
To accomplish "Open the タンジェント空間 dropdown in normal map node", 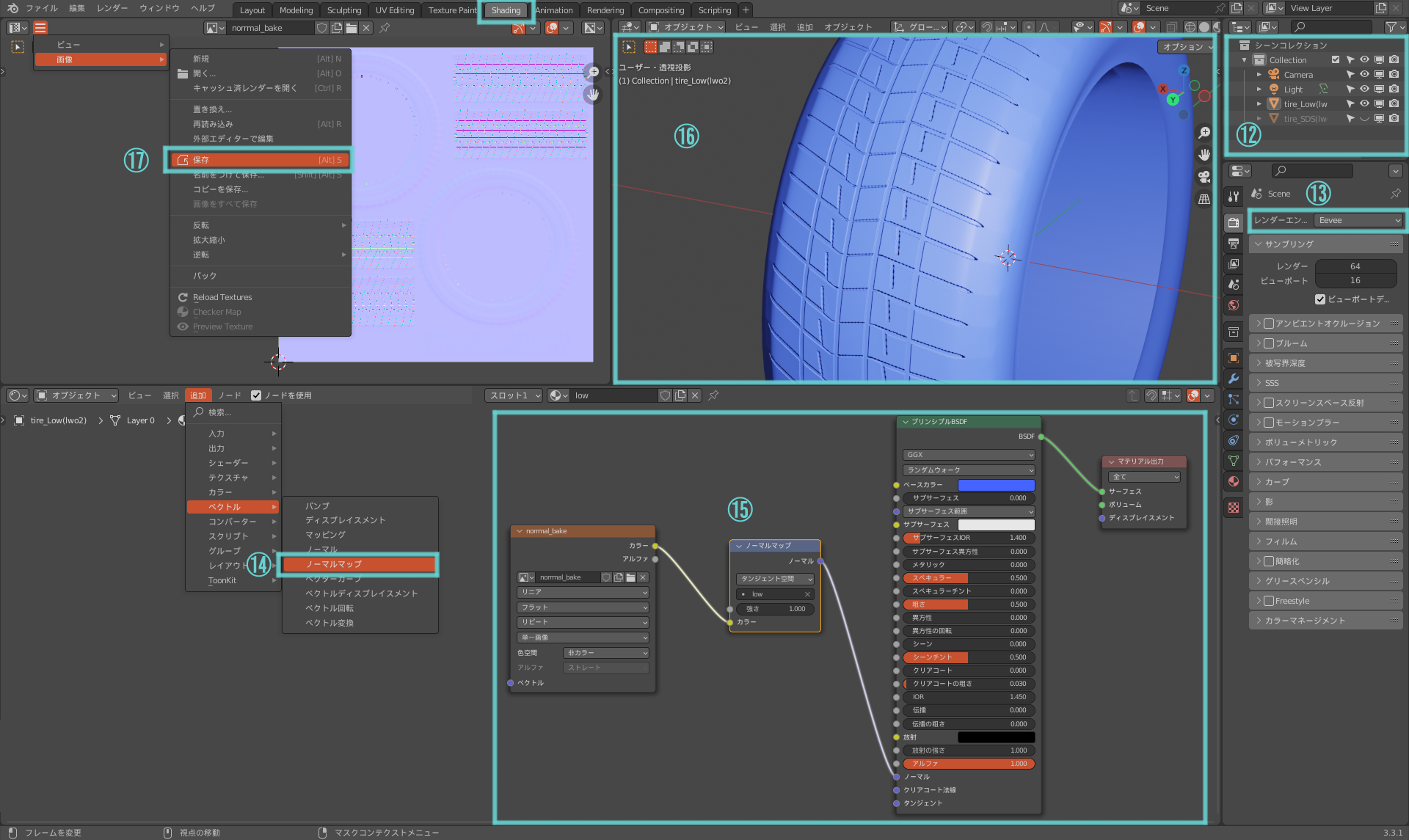I will click(x=775, y=579).
